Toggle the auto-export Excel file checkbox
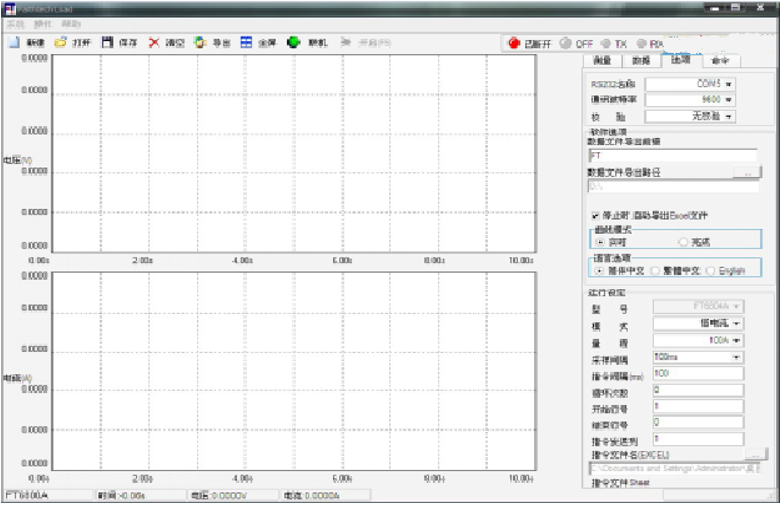This screenshot has height=505, width=783. tap(596, 215)
